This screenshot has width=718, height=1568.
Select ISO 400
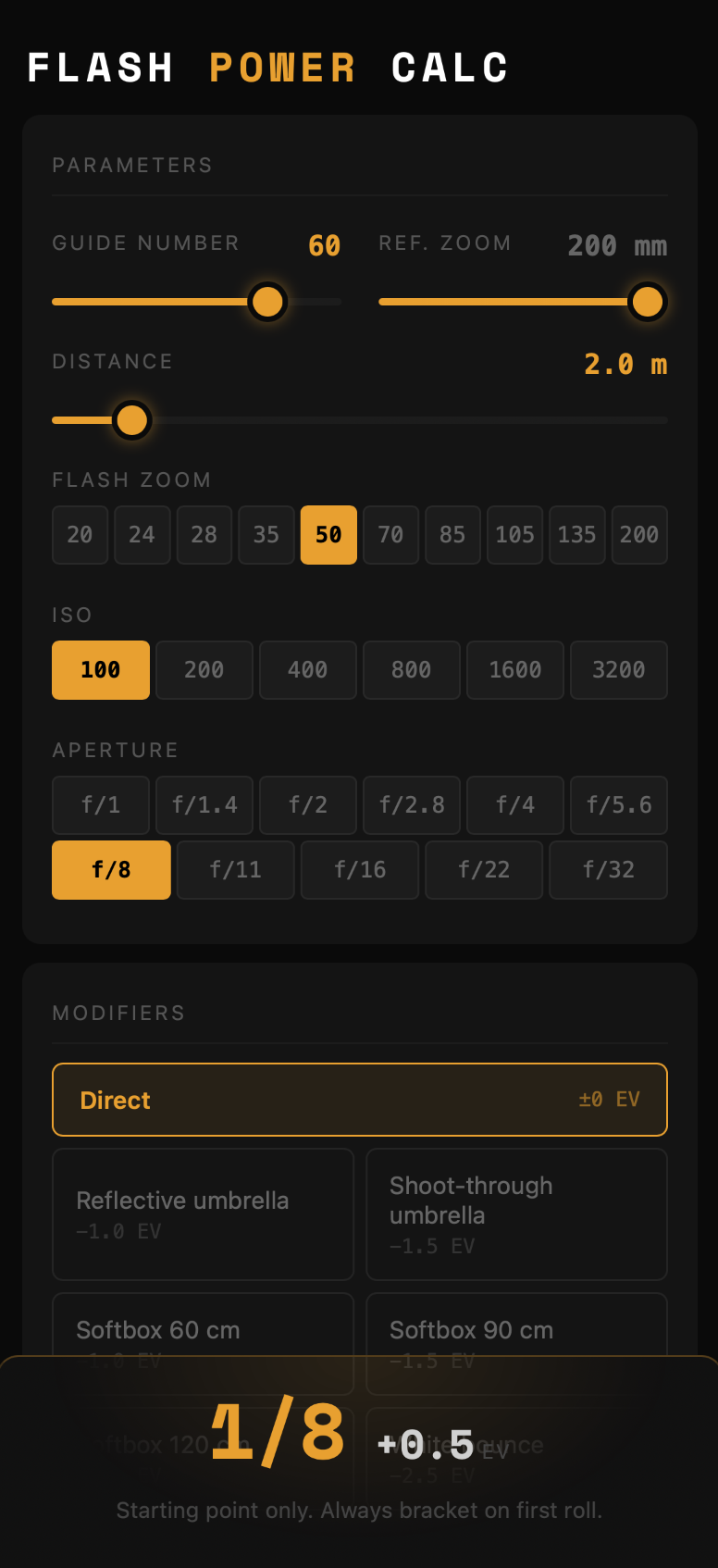[308, 670]
